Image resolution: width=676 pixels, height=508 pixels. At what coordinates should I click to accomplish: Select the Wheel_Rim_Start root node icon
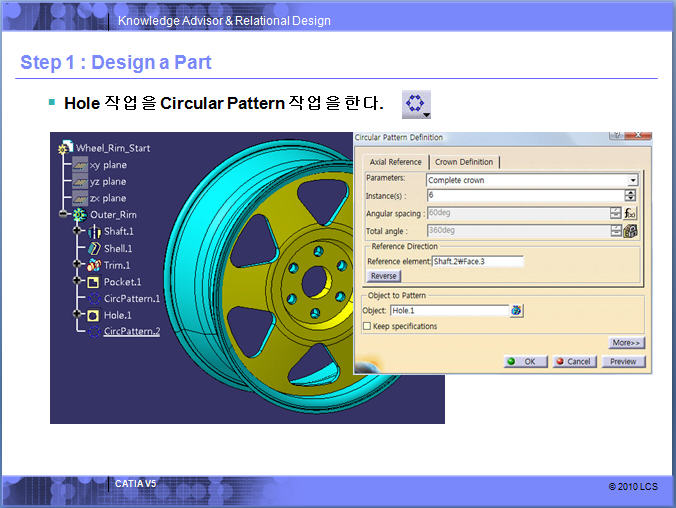pos(65,147)
